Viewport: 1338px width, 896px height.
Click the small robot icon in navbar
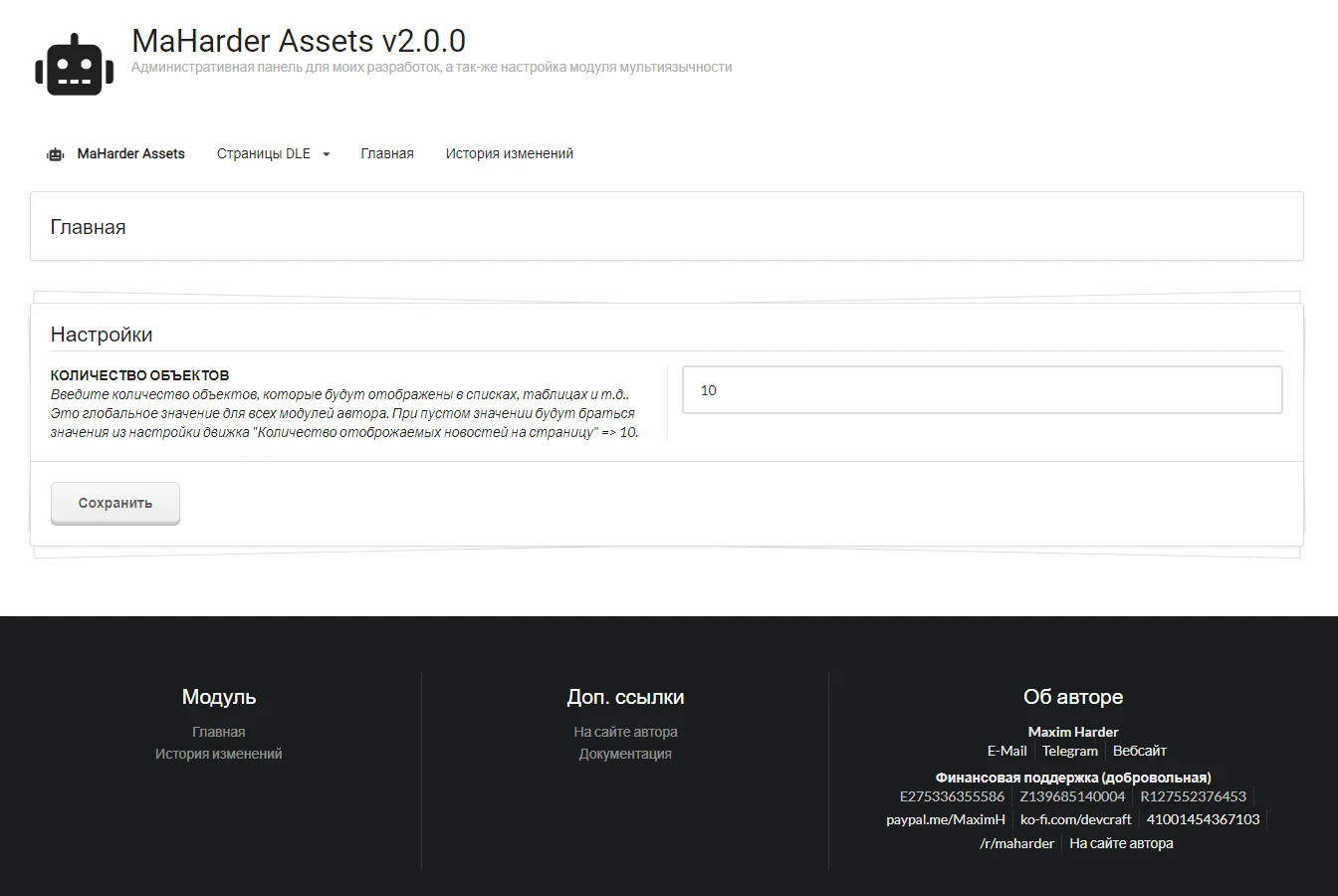click(x=56, y=154)
